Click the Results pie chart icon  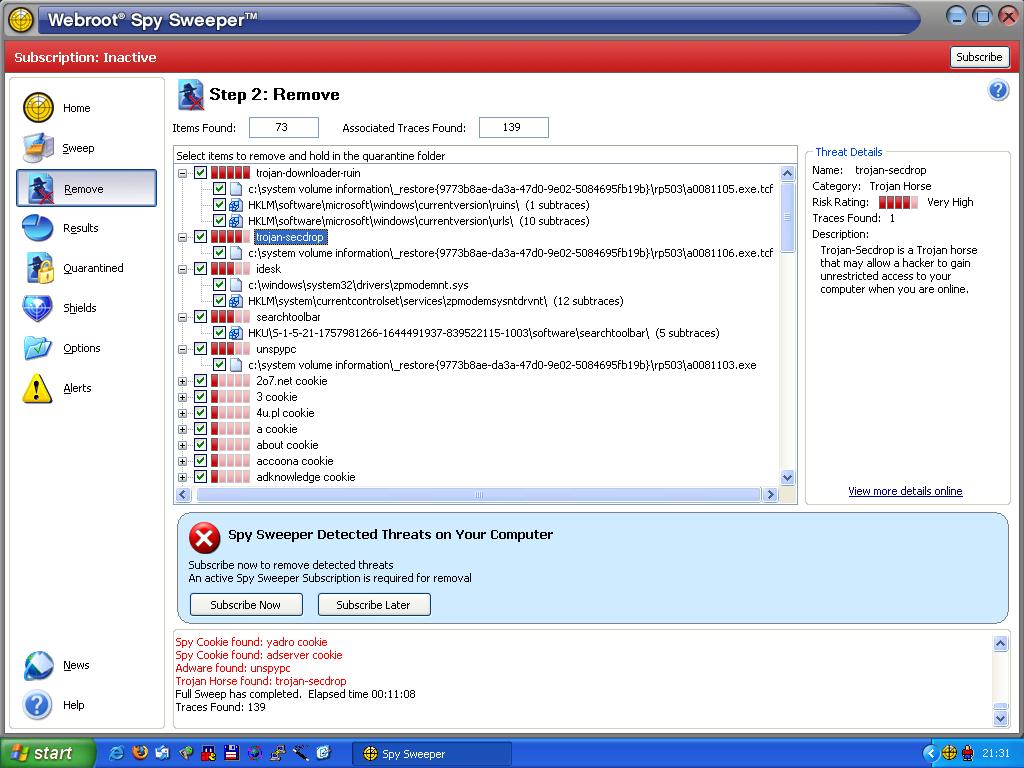pyautogui.click(x=38, y=228)
